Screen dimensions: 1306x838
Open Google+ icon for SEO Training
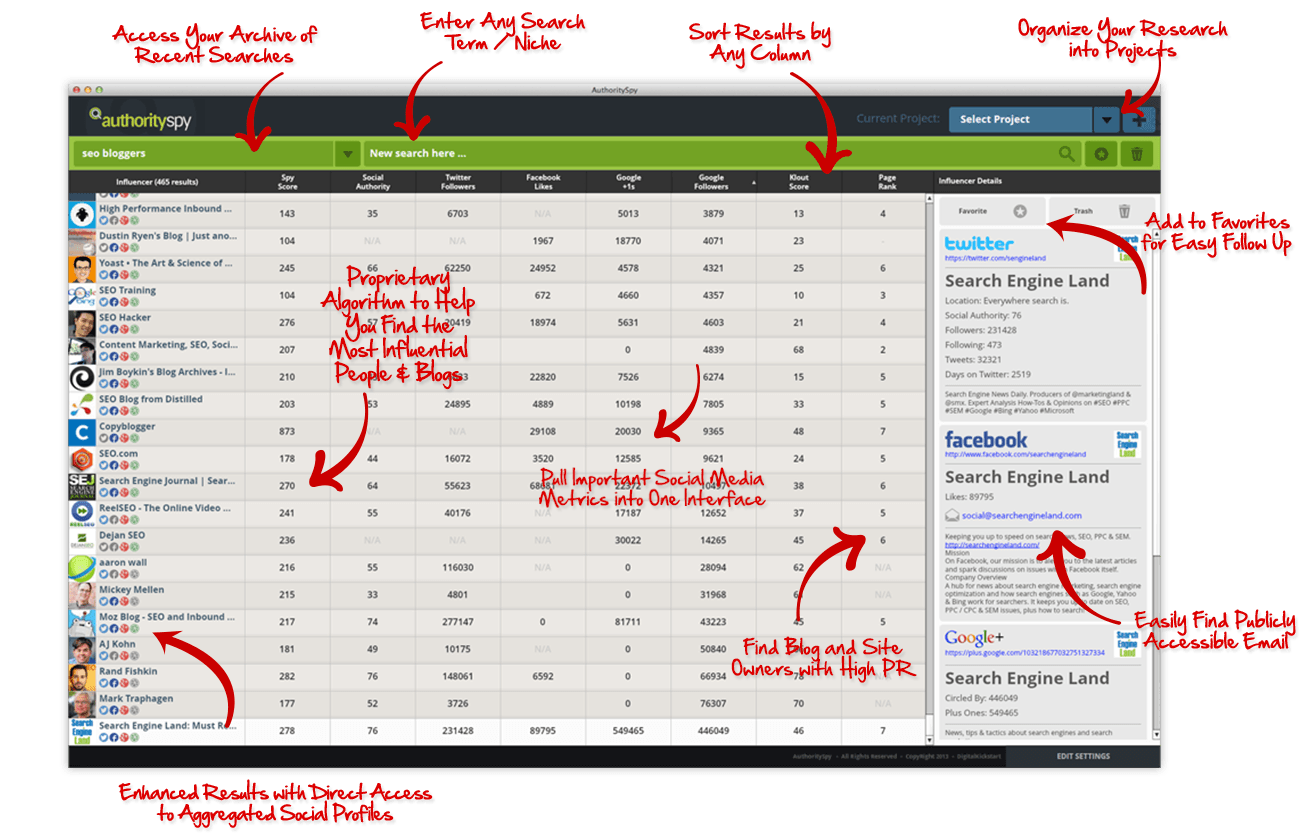point(124,301)
